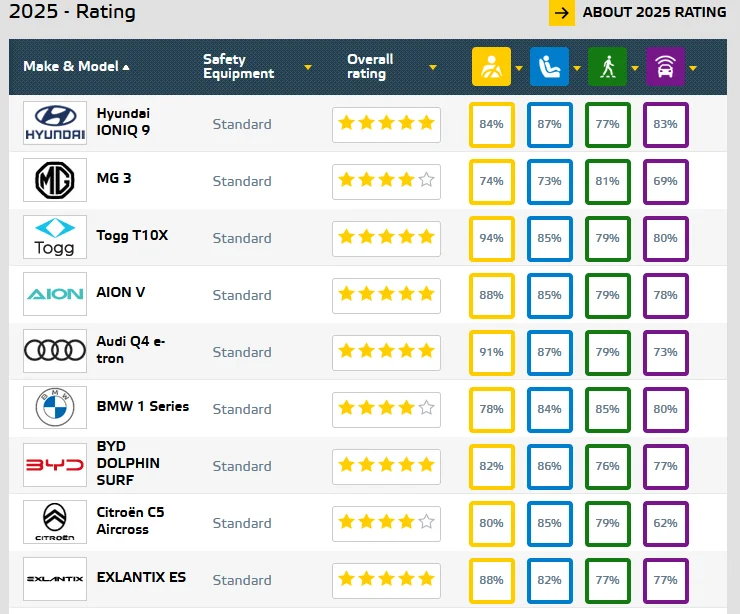Click the yellow 80% score for Citroën C5 Aircross

pos(491,524)
